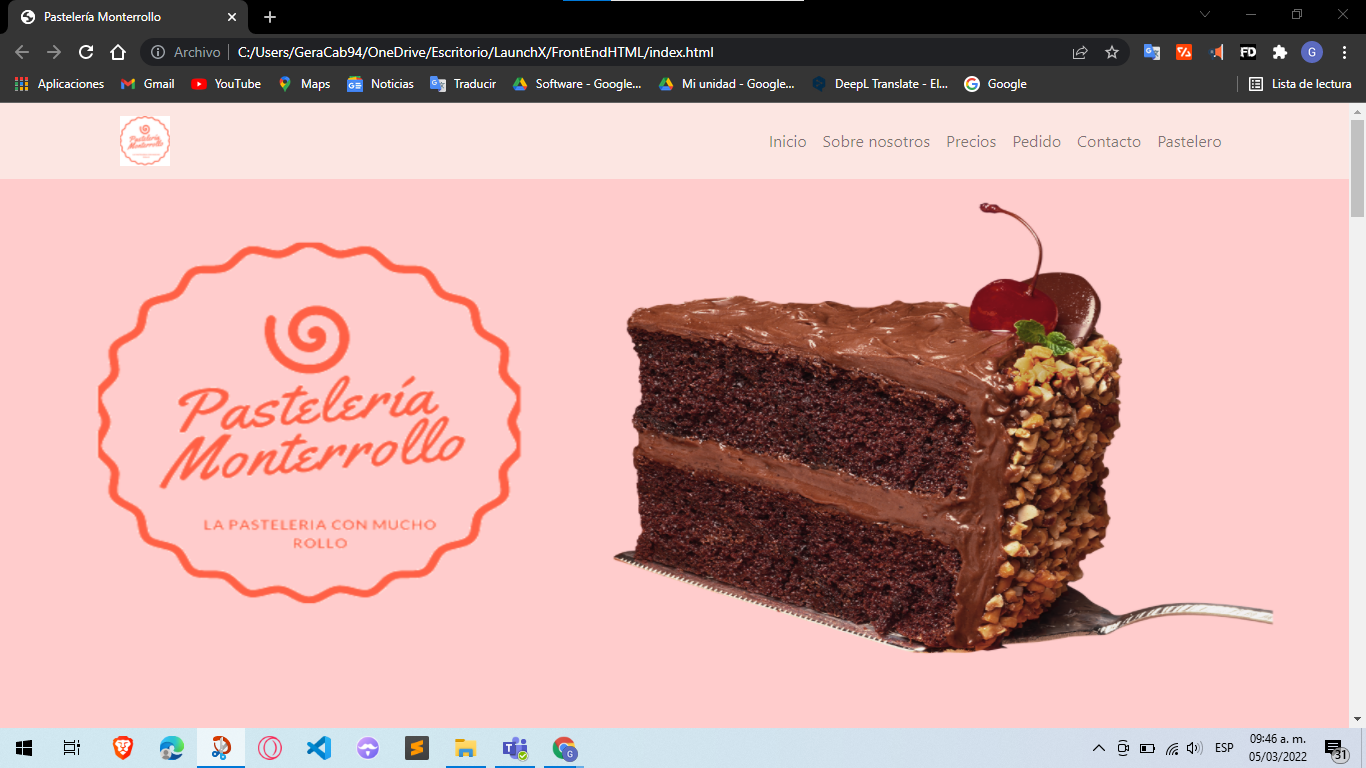
Task: Launch Visual Studio Code from the taskbar
Action: click(x=319, y=747)
